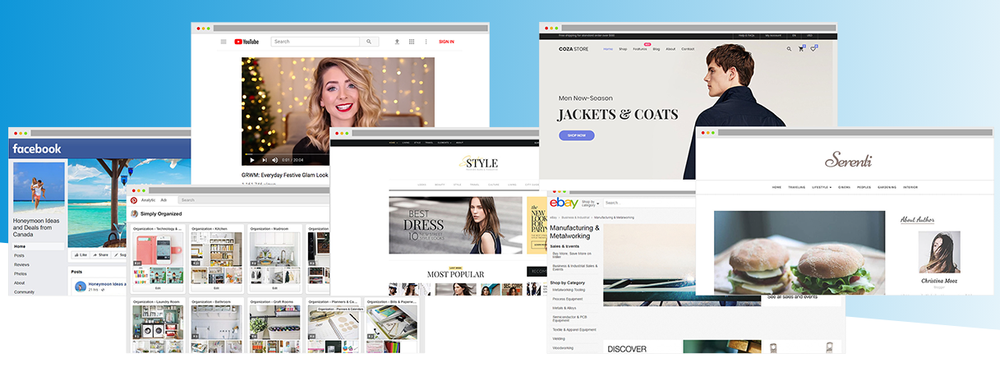The height and width of the screenshot is (366, 1000).
Task: Open the YouTube apps grid icon
Action: pos(411,41)
